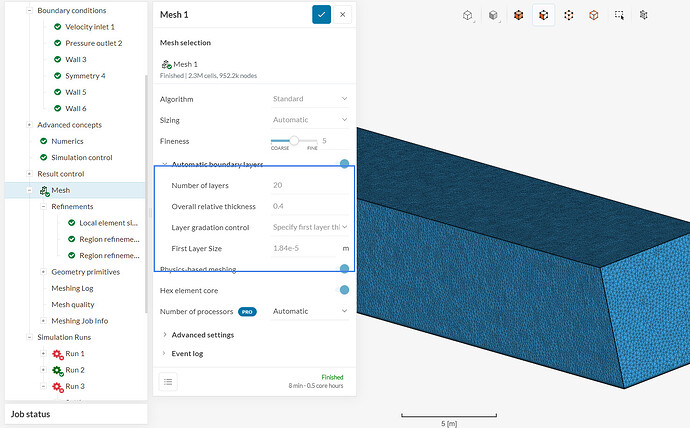Image resolution: width=690 pixels, height=428 pixels.
Task: Click the Mesh tree node icon
Action: [44, 190]
